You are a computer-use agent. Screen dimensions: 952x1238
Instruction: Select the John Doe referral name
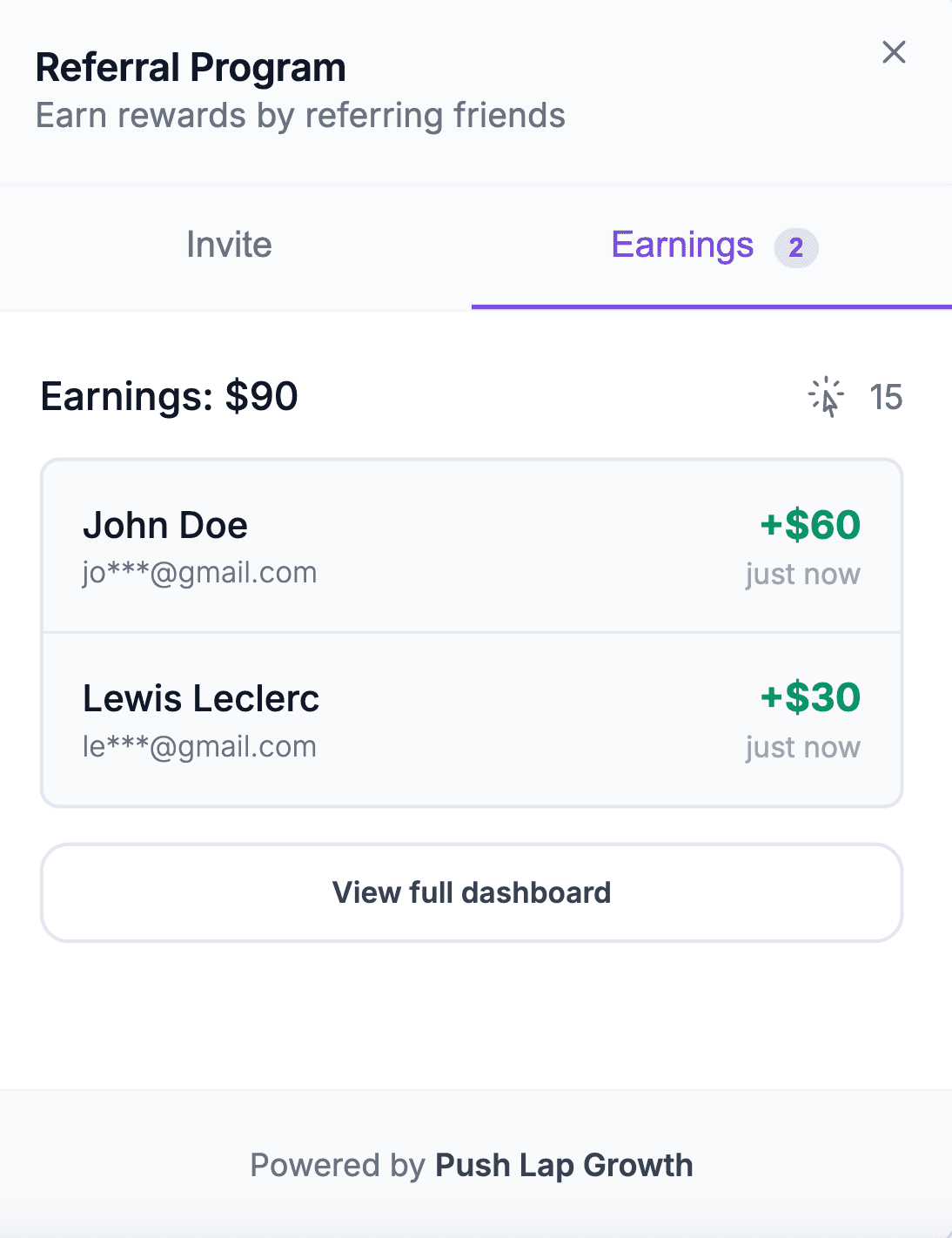[x=165, y=526]
